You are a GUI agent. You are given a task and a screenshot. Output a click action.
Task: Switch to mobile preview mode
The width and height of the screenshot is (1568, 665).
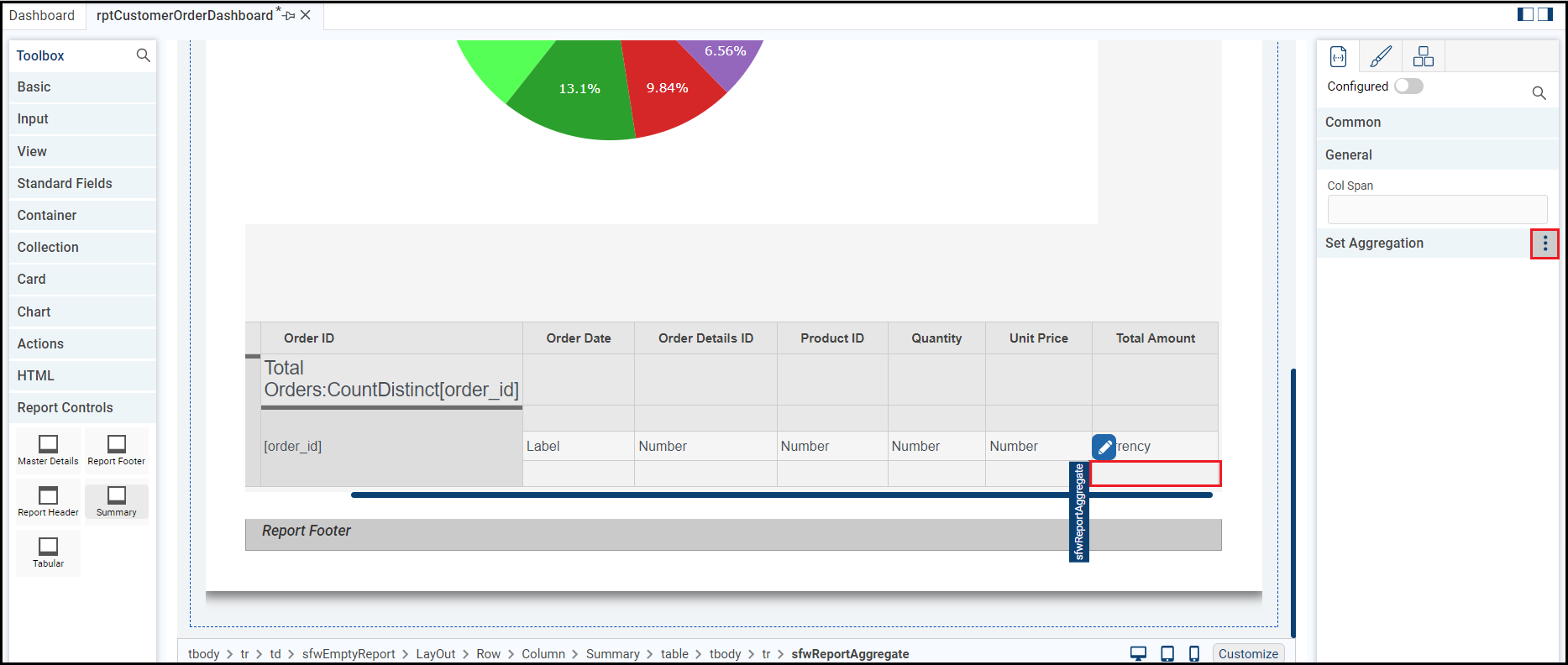(x=1194, y=653)
